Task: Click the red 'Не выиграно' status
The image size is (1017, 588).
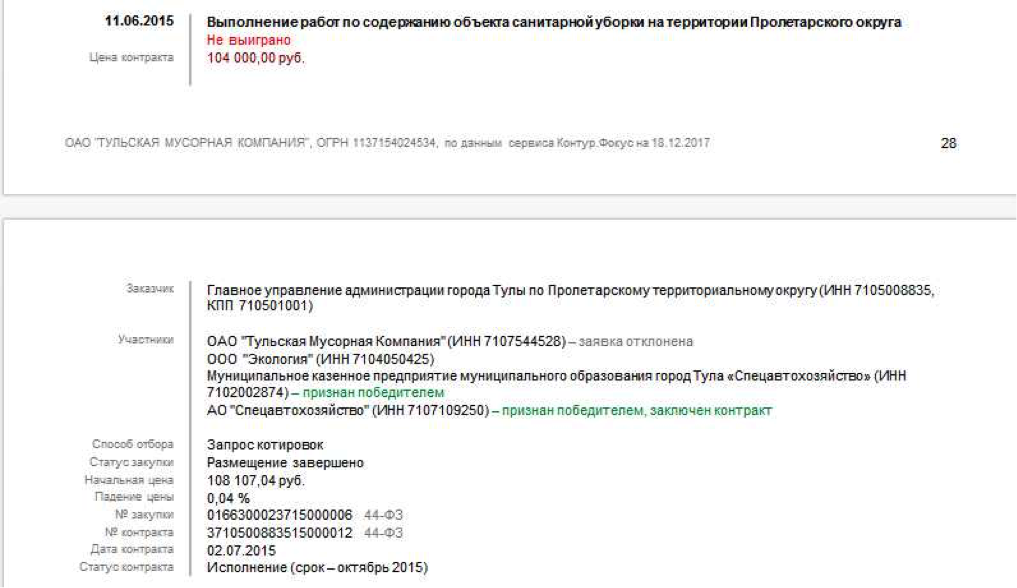Action: (x=248, y=40)
